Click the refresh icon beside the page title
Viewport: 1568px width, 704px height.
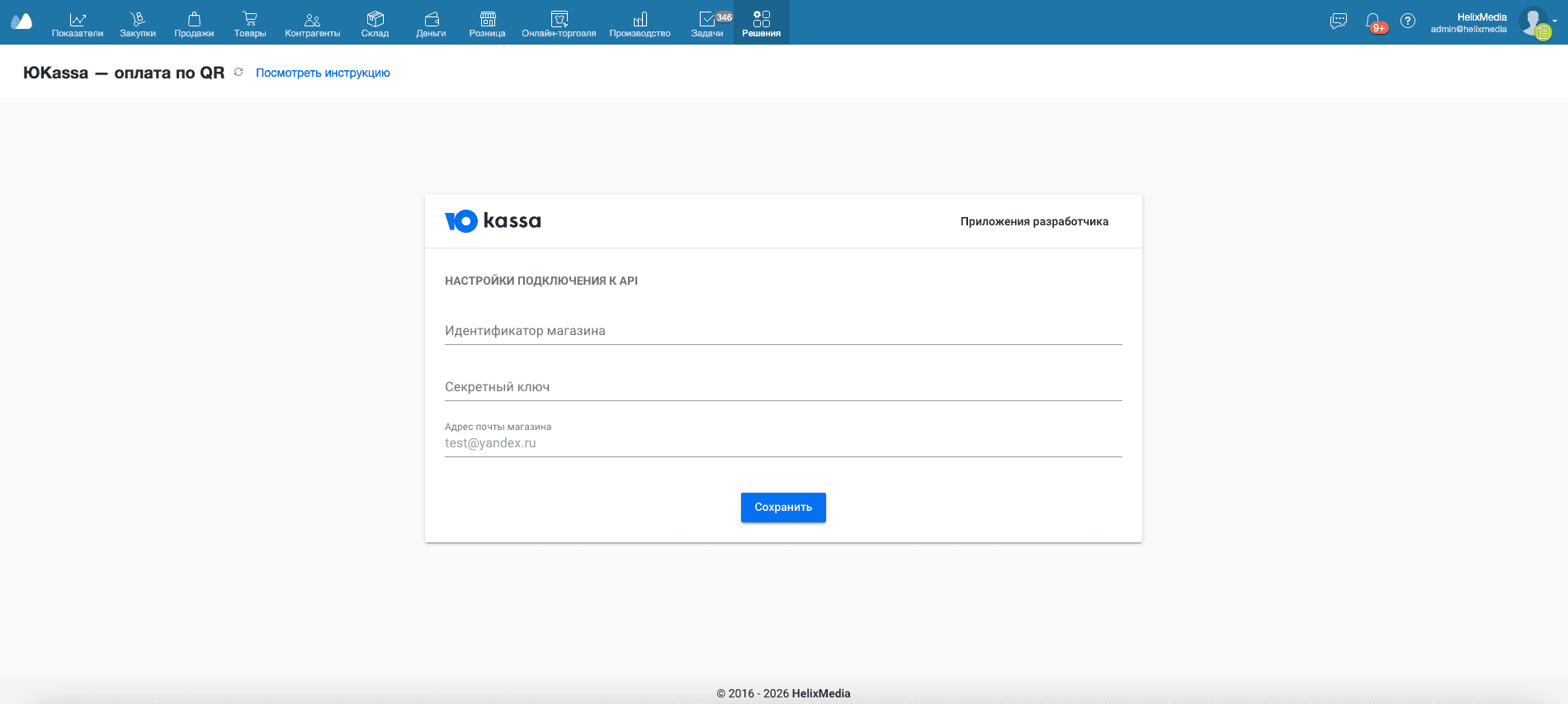click(239, 73)
